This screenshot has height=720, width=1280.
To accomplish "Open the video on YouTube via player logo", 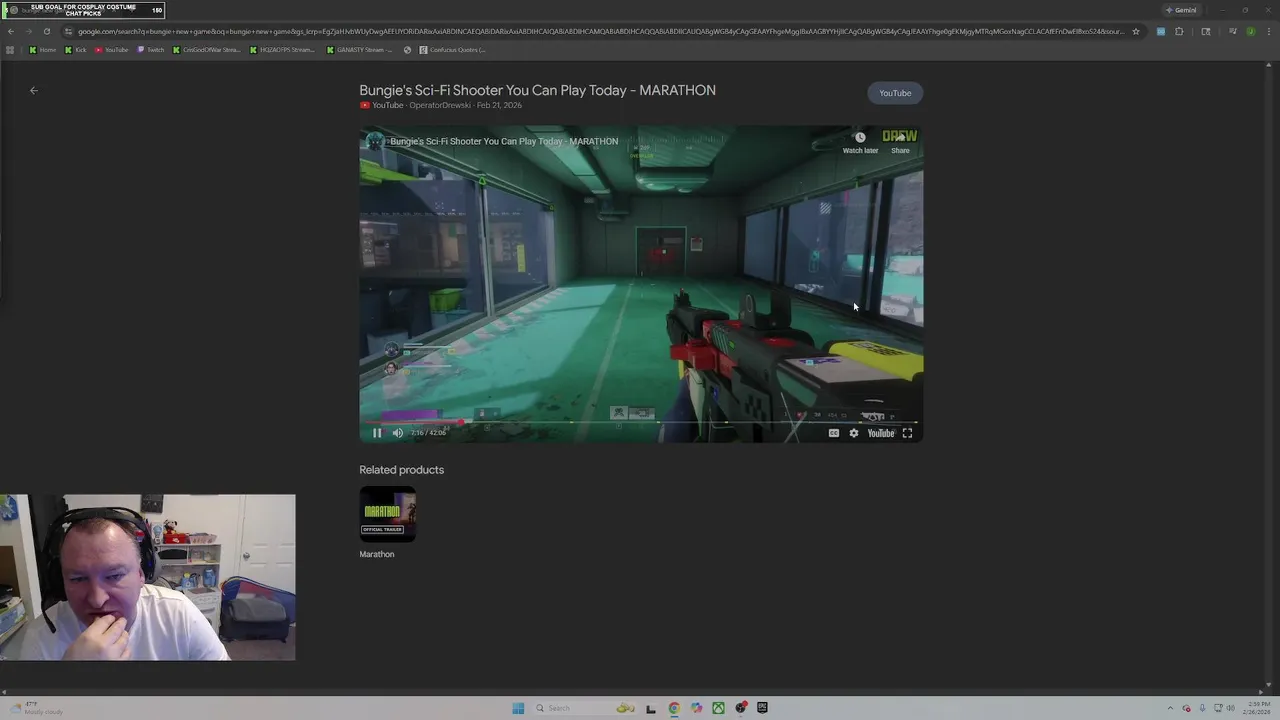I will pyautogui.click(x=881, y=433).
